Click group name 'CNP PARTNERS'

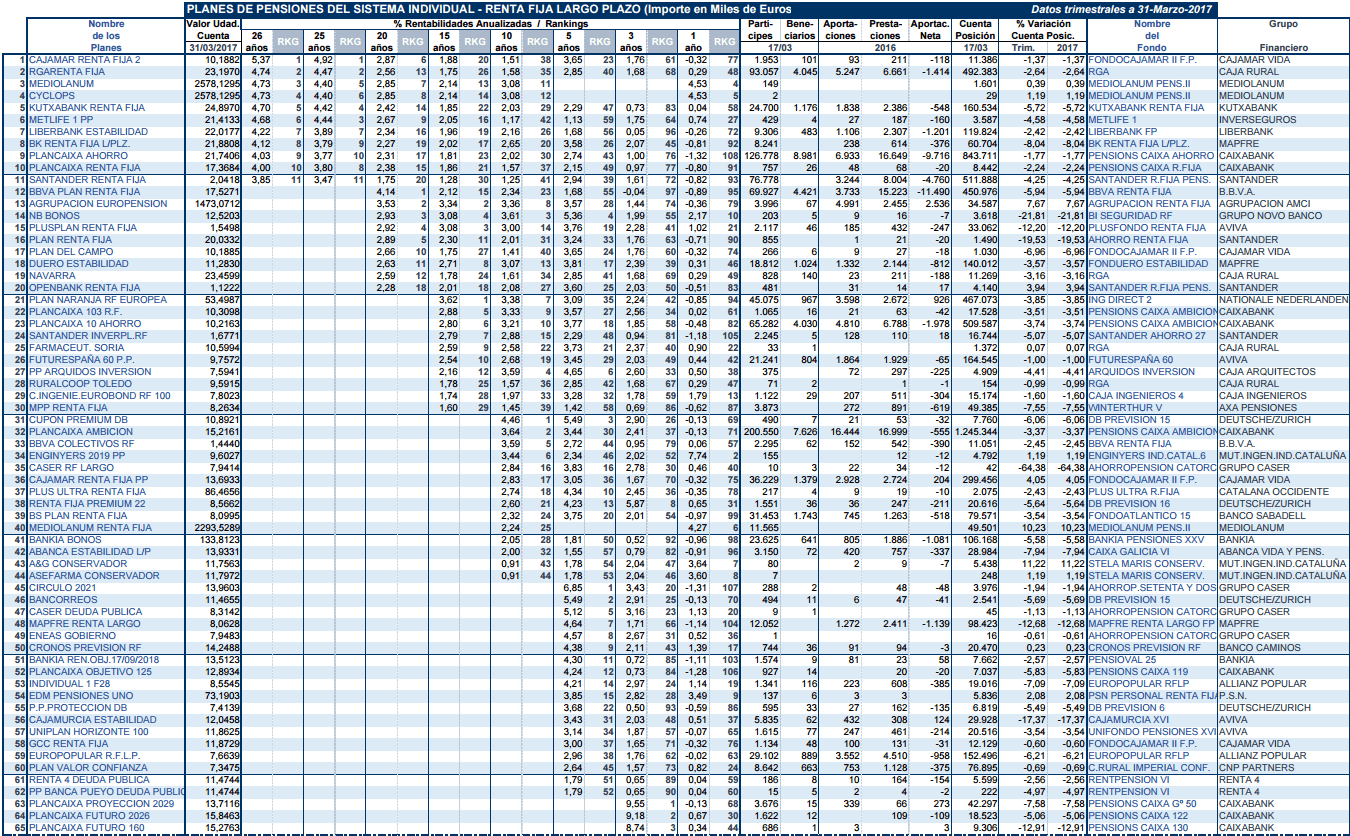(x=1255, y=767)
